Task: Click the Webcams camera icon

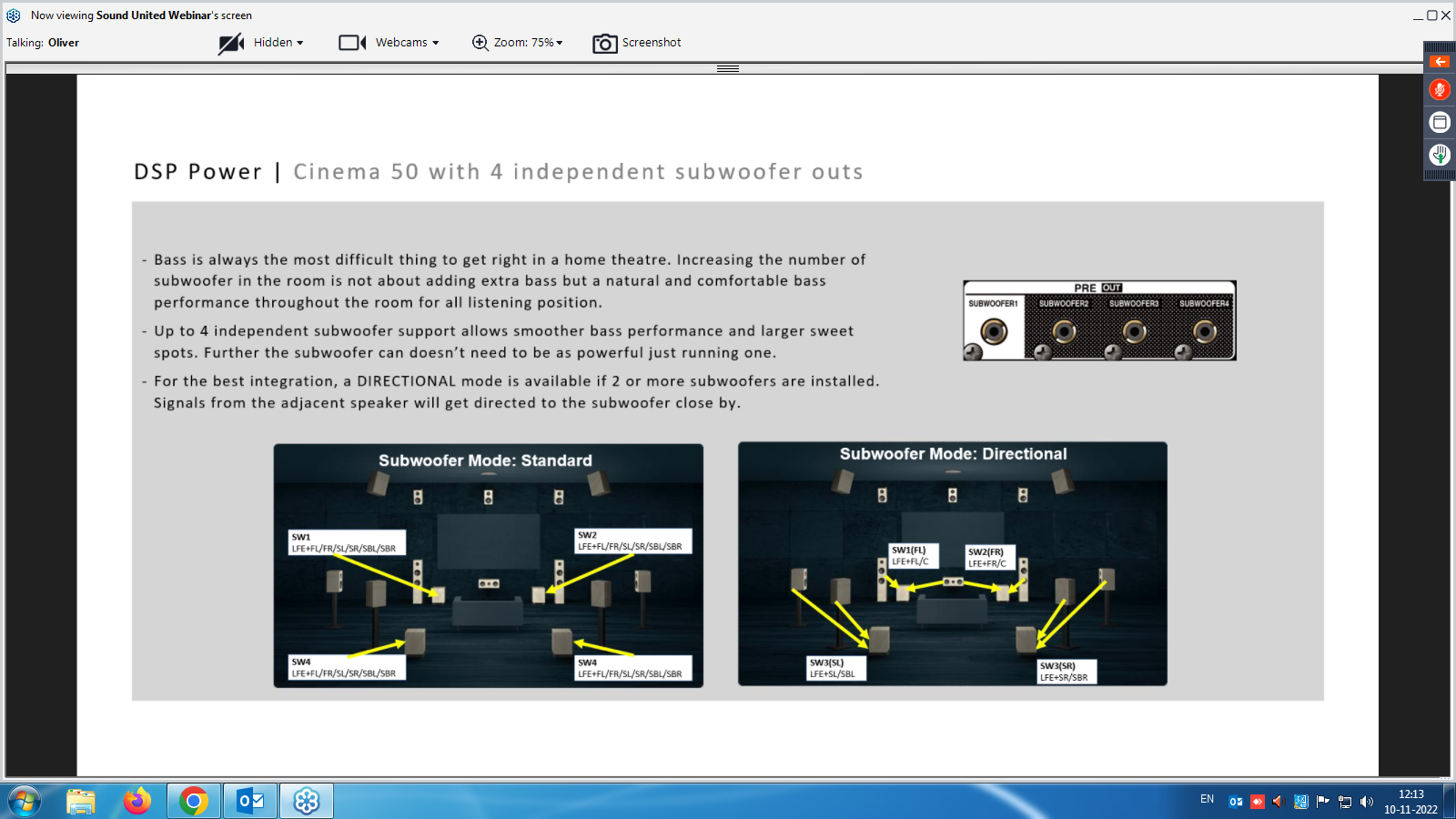Action: pos(352,43)
